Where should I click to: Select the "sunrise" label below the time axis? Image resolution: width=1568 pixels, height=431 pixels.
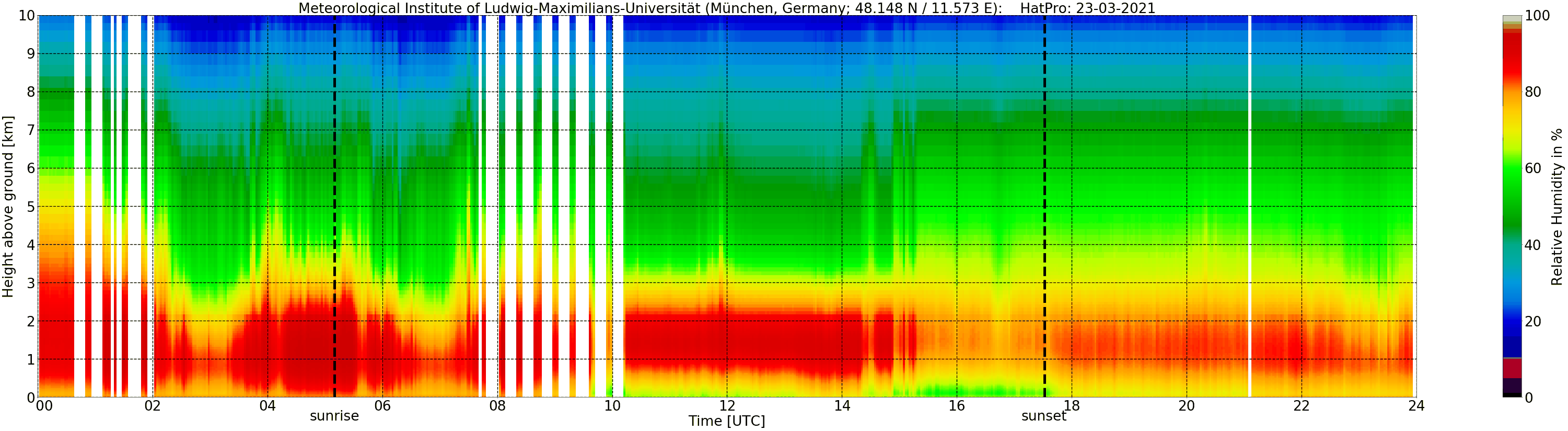(x=334, y=416)
